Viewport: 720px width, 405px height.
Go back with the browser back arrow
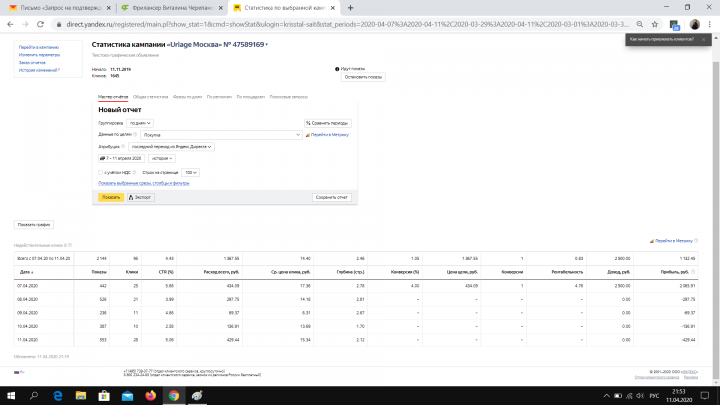point(10,24)
